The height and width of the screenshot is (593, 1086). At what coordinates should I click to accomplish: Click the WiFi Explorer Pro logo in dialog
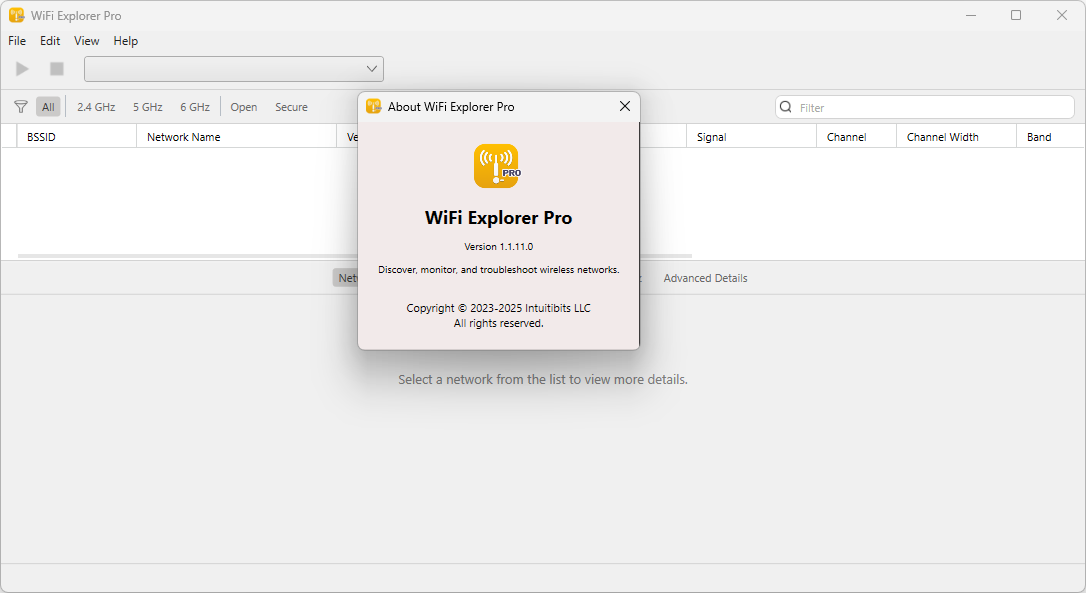497,166
